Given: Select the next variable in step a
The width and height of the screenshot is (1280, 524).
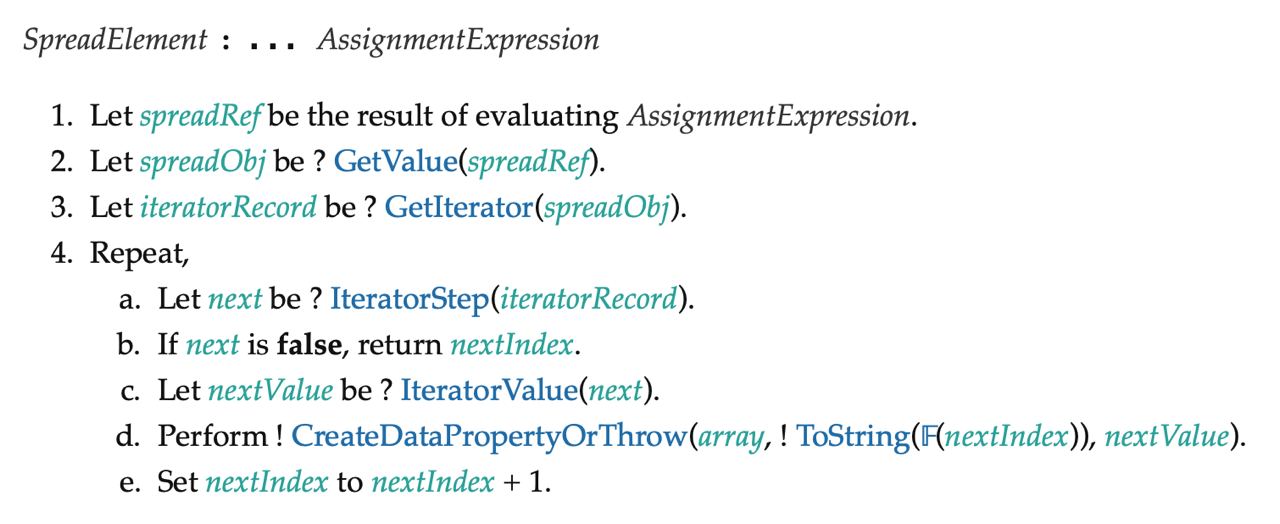Looking at the screenshot, I should 234,299.
